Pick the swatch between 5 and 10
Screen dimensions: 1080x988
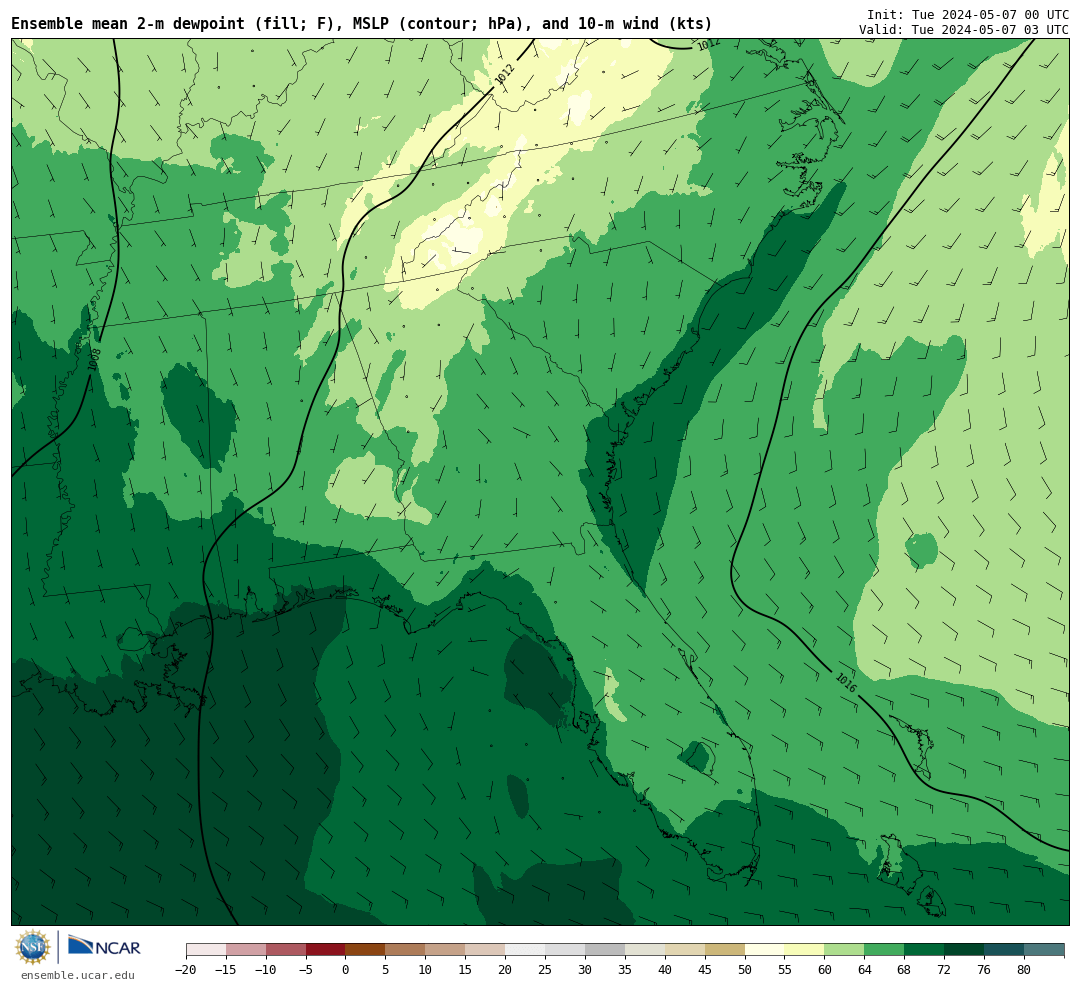[x=406, y=950]
